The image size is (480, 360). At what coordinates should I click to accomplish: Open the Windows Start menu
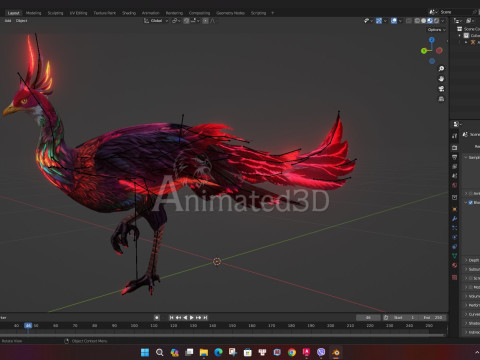click(x=145, y=352)
